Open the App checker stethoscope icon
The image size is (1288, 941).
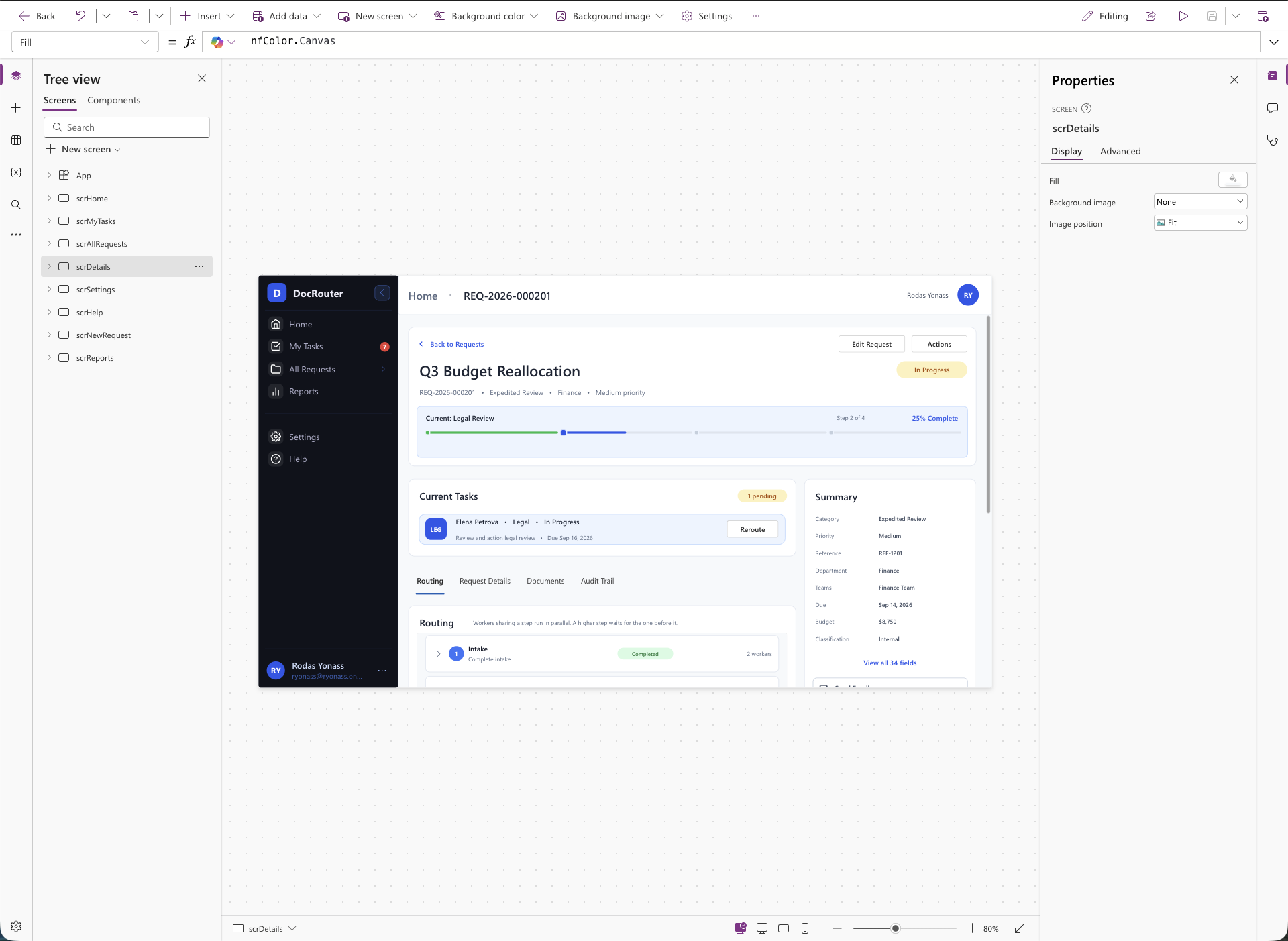pyautogui.click(x=1273, y=140)
